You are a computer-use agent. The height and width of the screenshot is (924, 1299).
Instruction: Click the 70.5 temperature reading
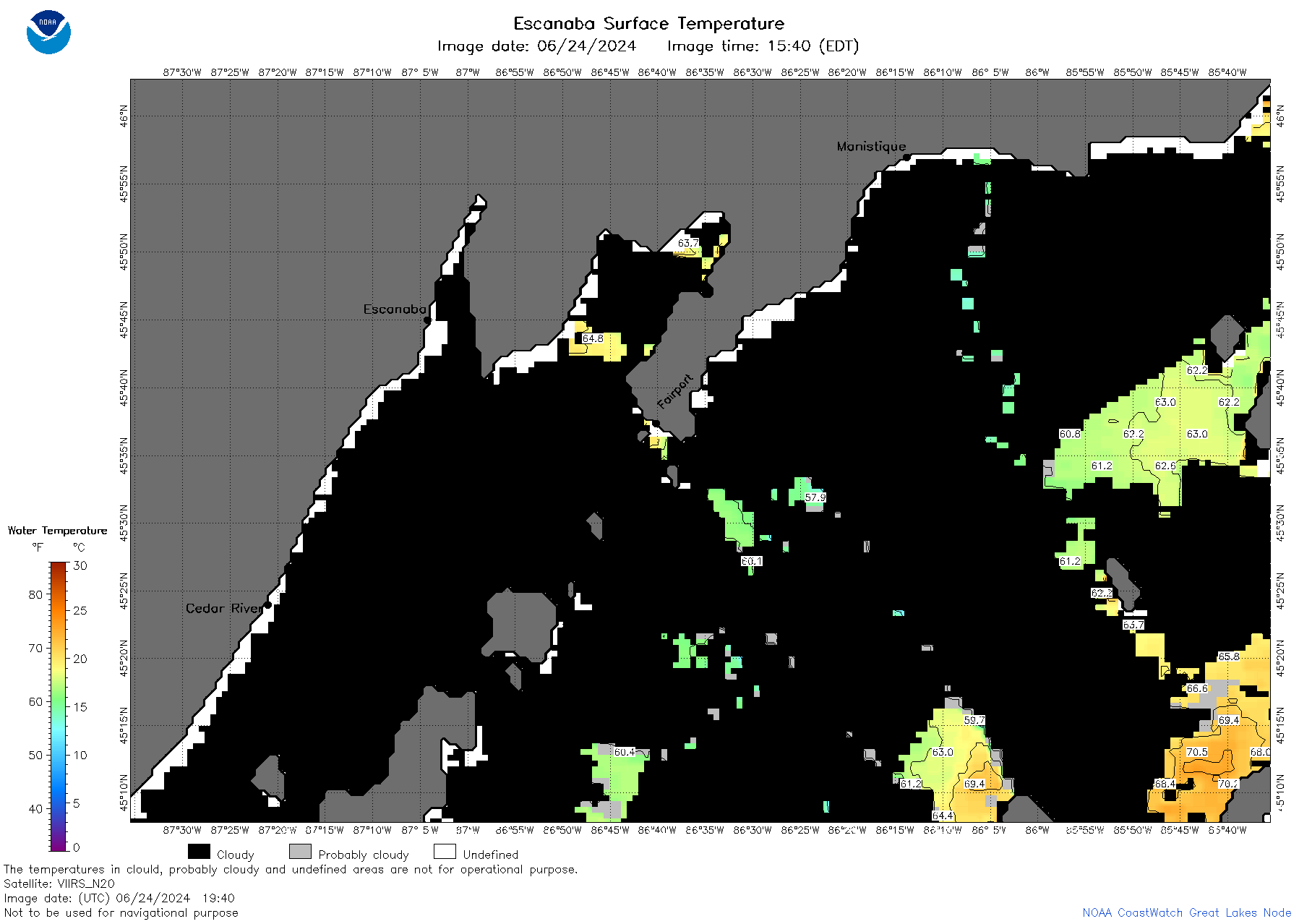click(1197, 752)
